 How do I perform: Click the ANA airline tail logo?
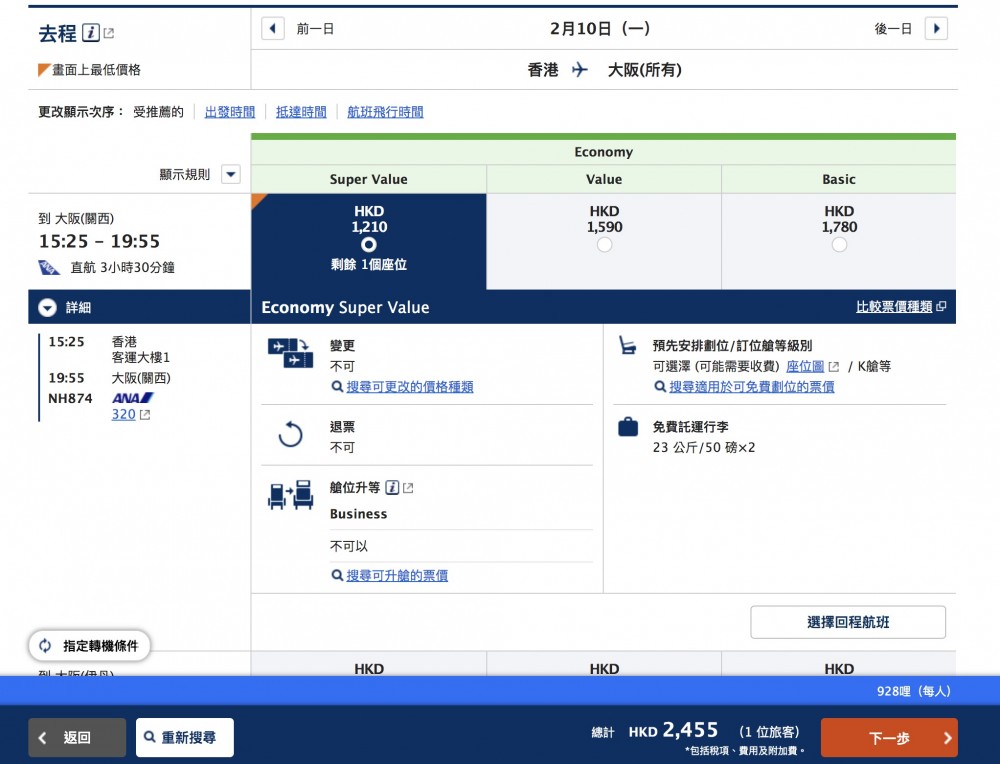pos(48,267)
